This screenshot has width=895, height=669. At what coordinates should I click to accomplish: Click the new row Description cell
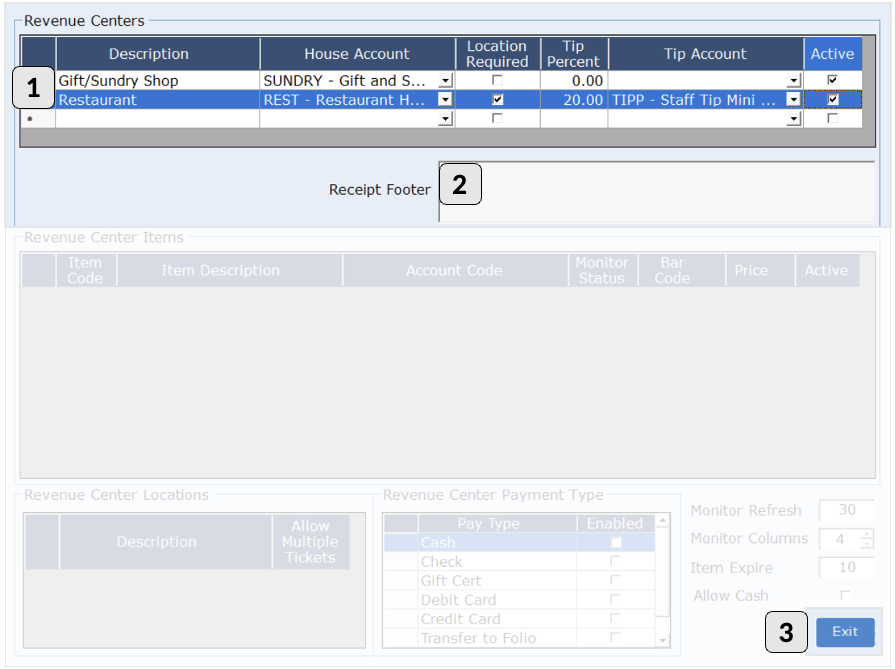[x=157, y=119]
